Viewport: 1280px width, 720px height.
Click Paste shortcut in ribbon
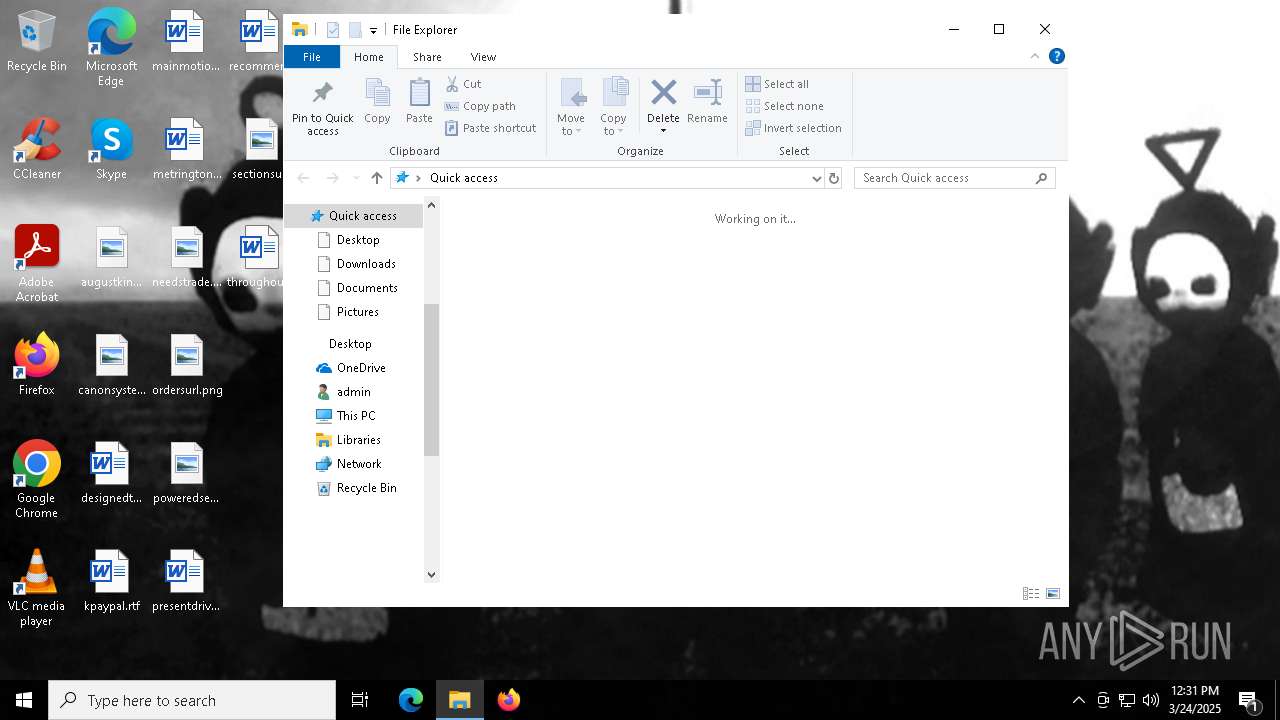(490, 128)
